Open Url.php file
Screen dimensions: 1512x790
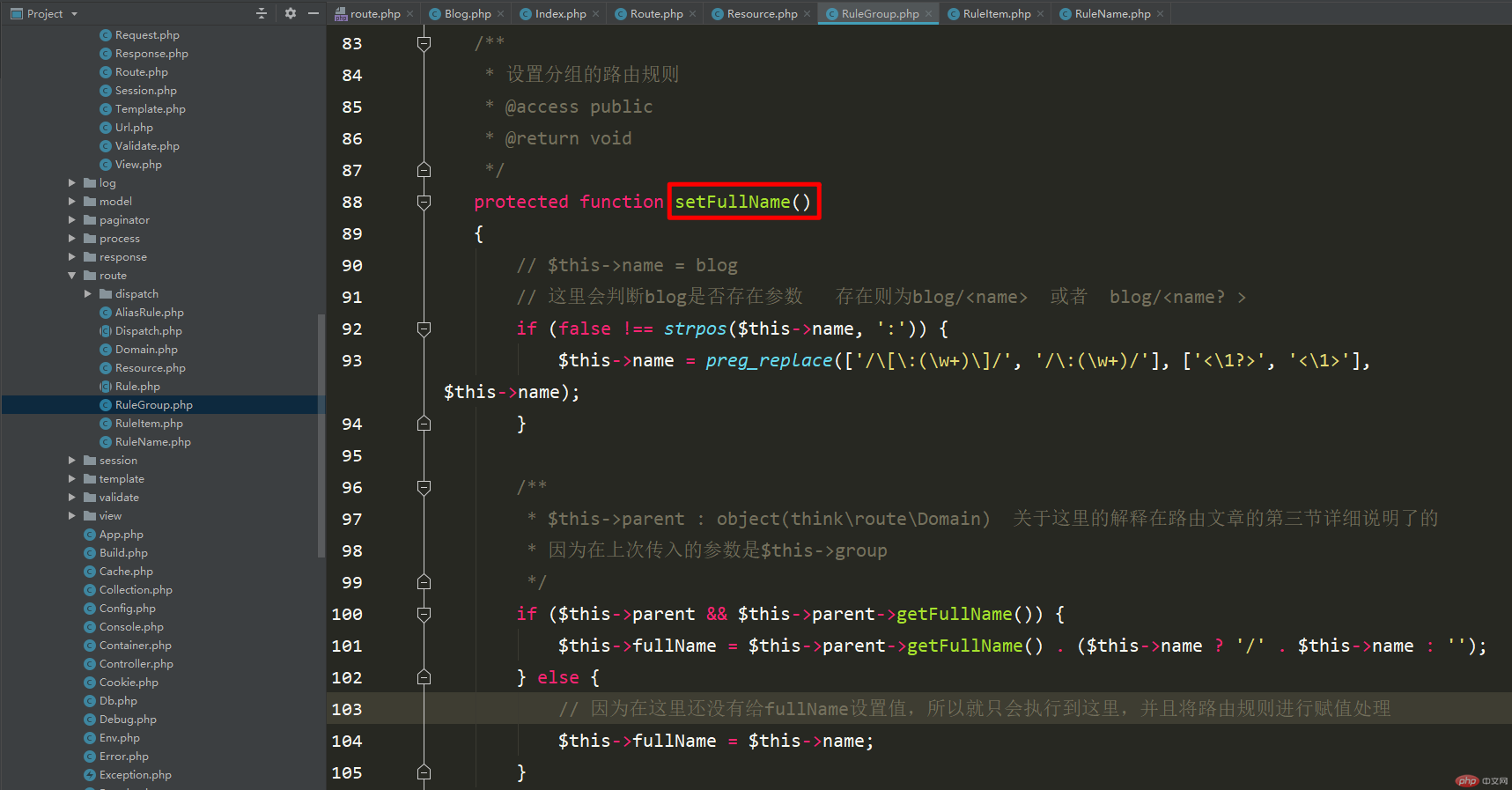coord(134,127)
